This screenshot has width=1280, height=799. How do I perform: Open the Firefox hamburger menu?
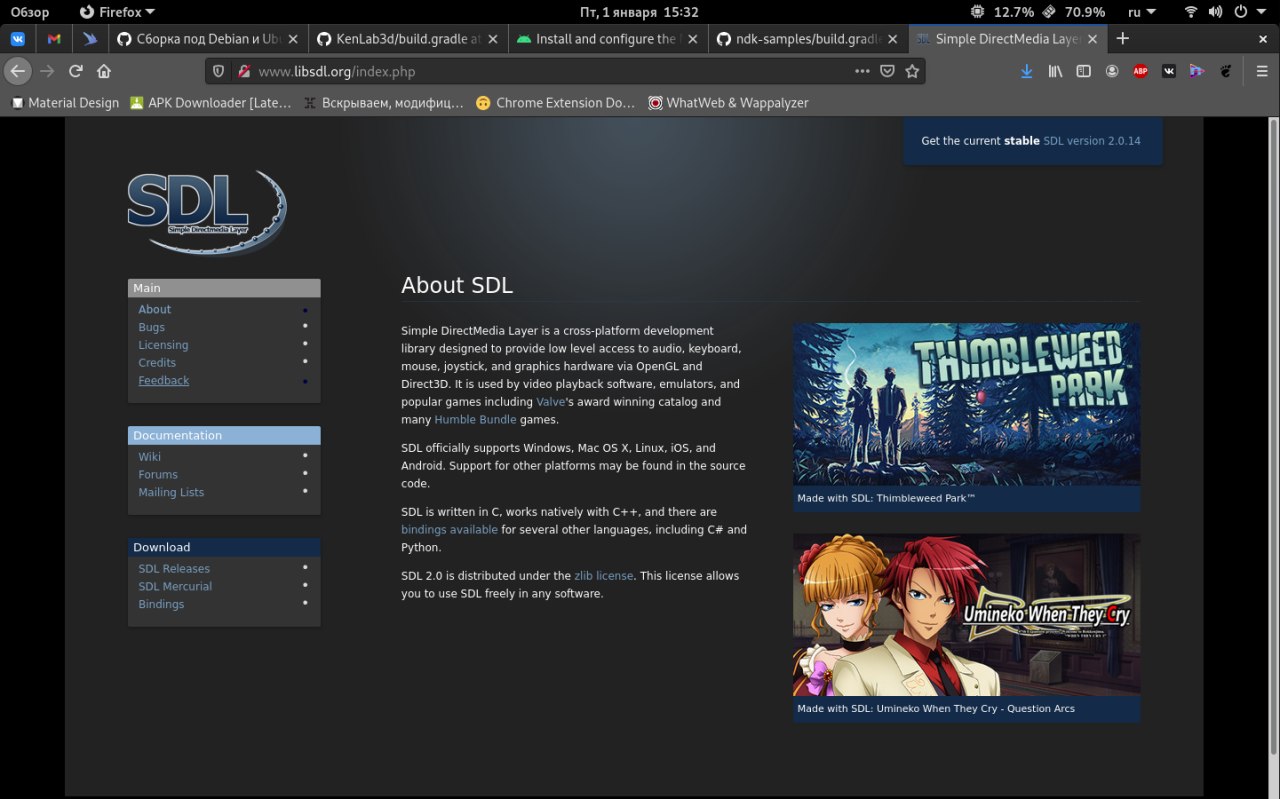(x=1262, y=71)
